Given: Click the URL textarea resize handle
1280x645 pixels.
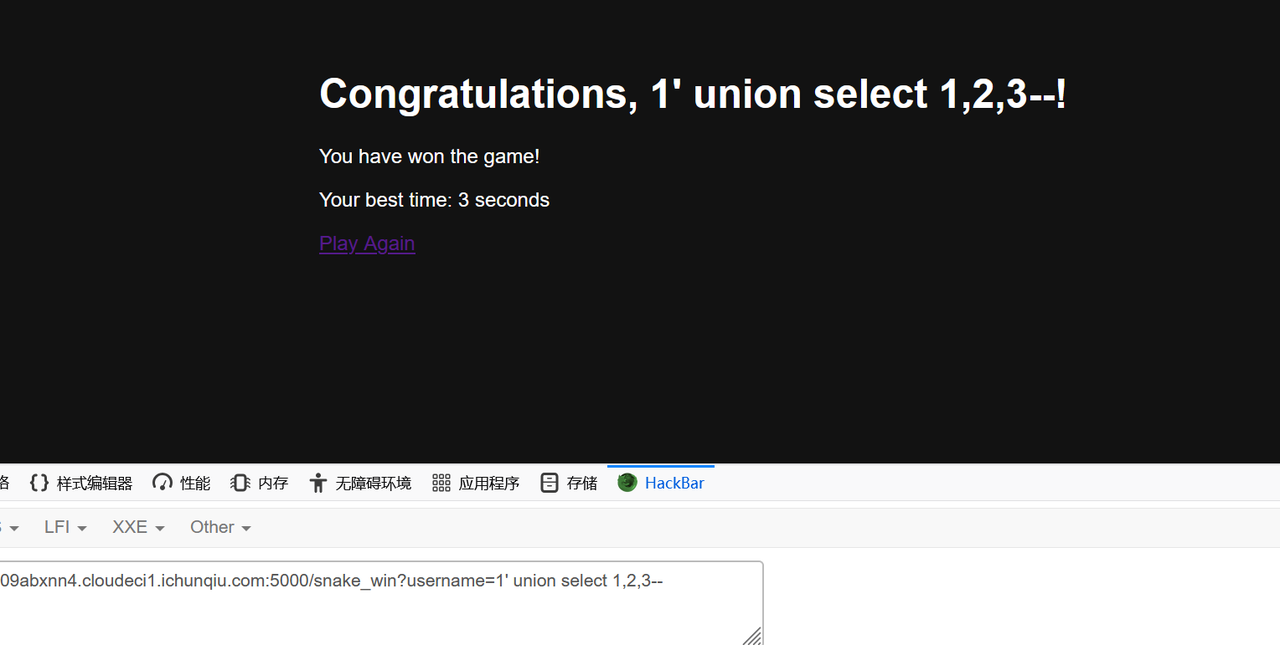Looking at the screenshot, I should point(752,636).
